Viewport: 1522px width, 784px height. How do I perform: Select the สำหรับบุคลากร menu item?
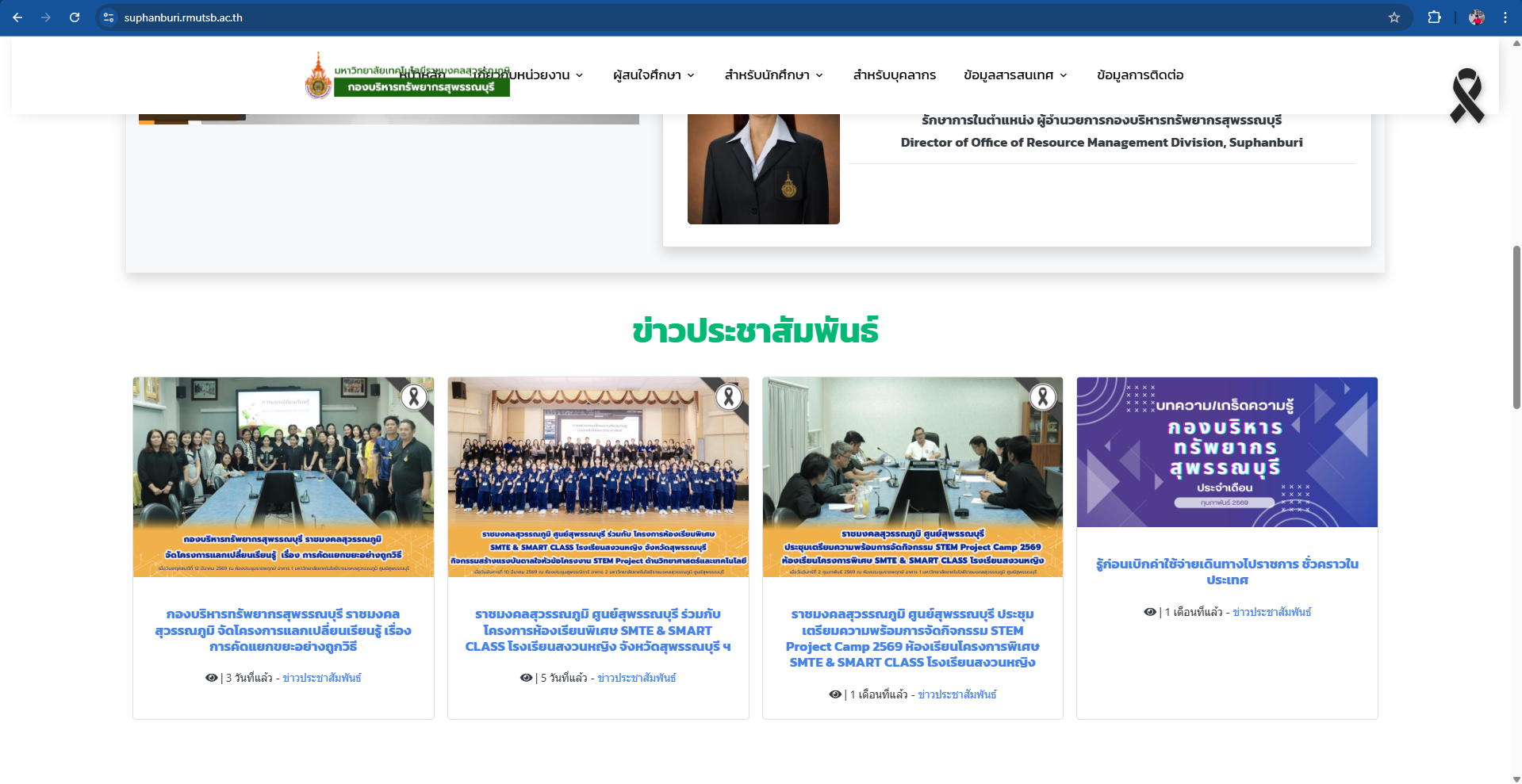[894, 75]
